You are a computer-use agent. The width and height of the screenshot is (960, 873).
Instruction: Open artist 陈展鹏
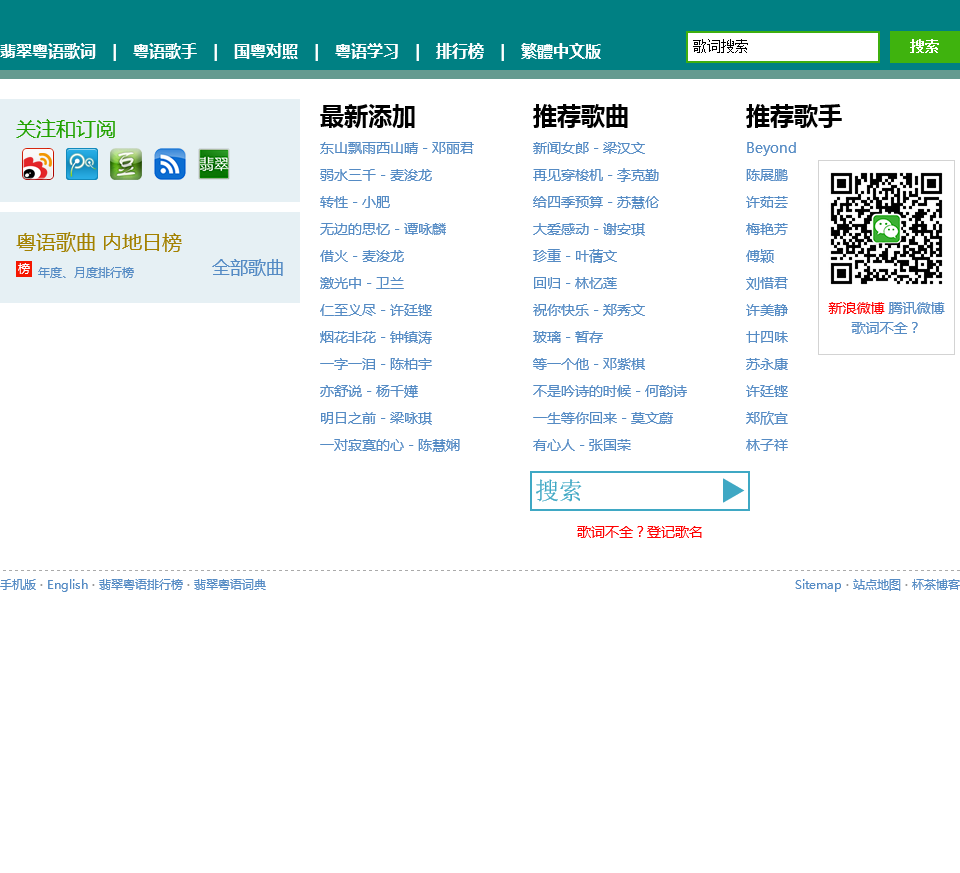tap(767, 175)
